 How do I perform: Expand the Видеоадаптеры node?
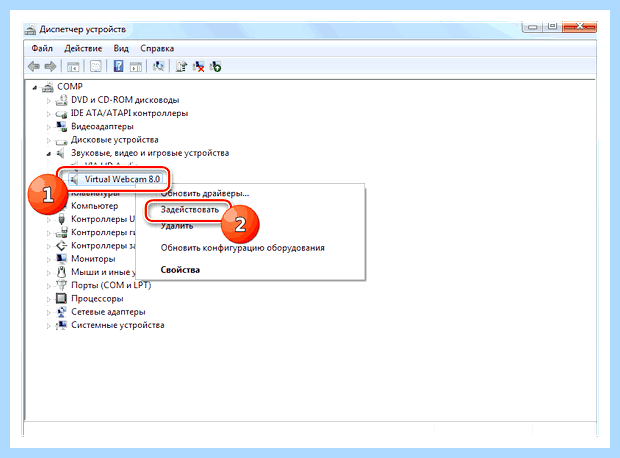49,127
